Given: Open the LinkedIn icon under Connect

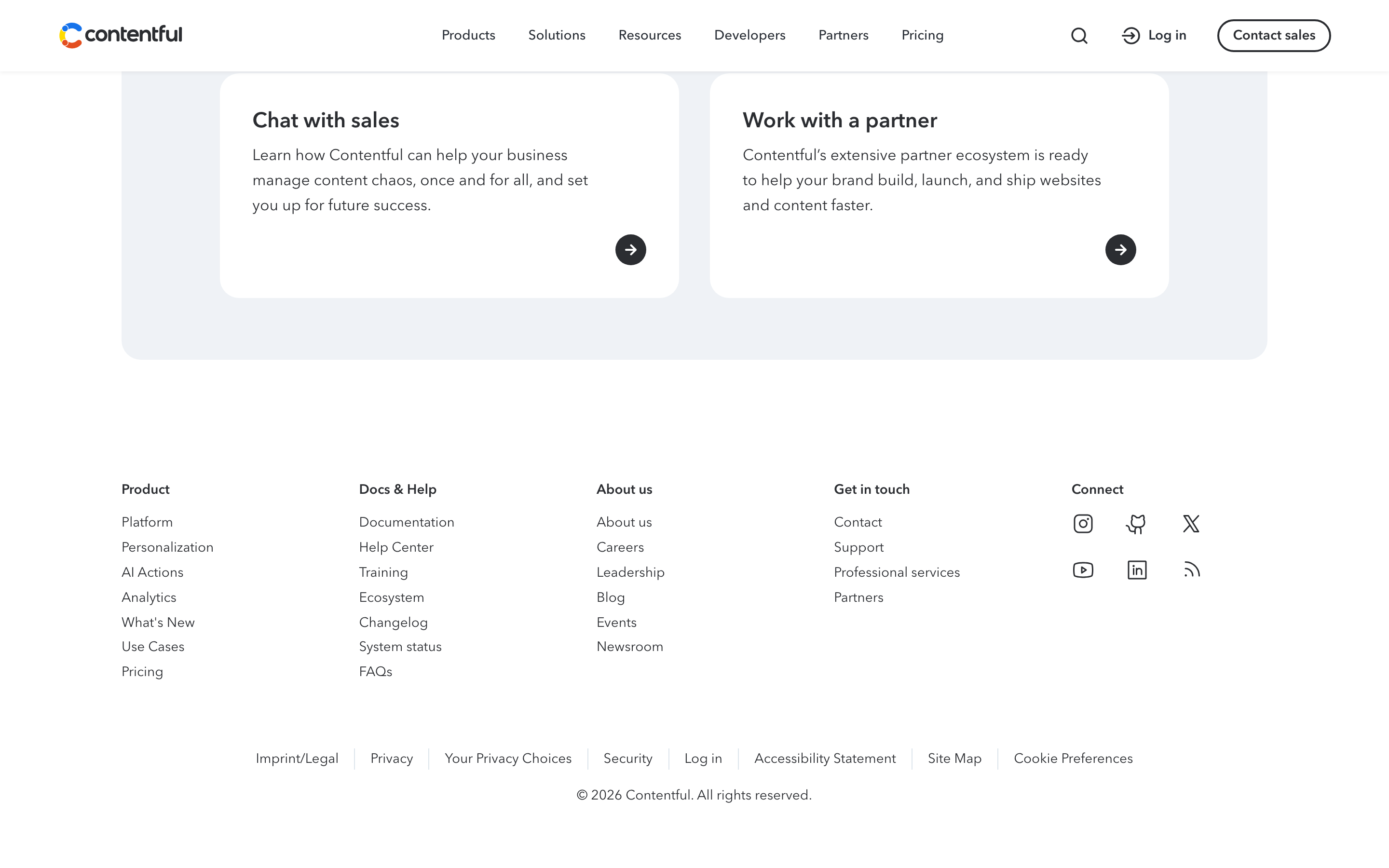Looking at the screenshot, I should 1136,570.
